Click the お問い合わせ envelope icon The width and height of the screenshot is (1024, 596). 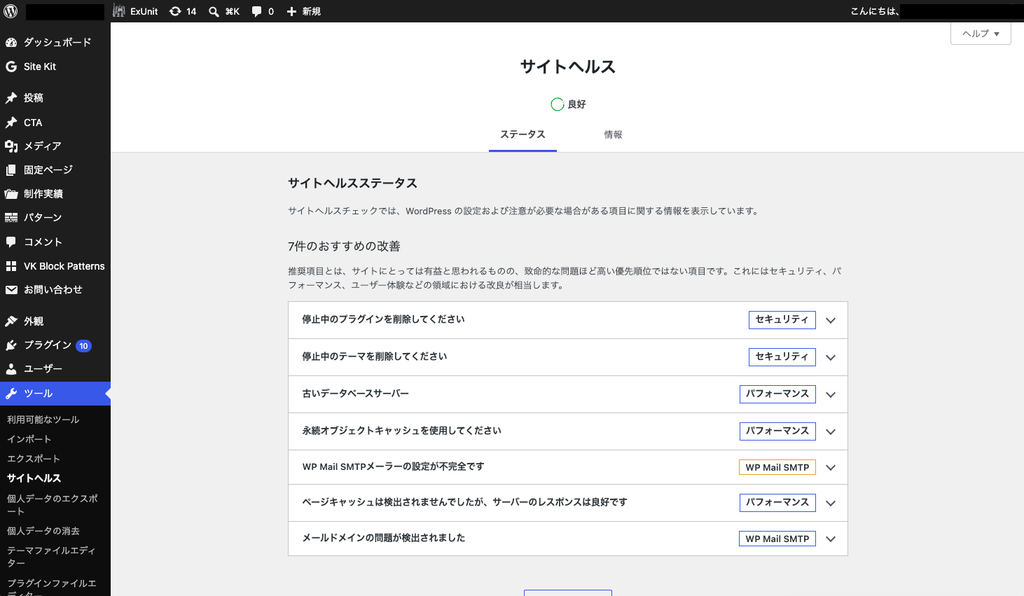pos(11,290)
